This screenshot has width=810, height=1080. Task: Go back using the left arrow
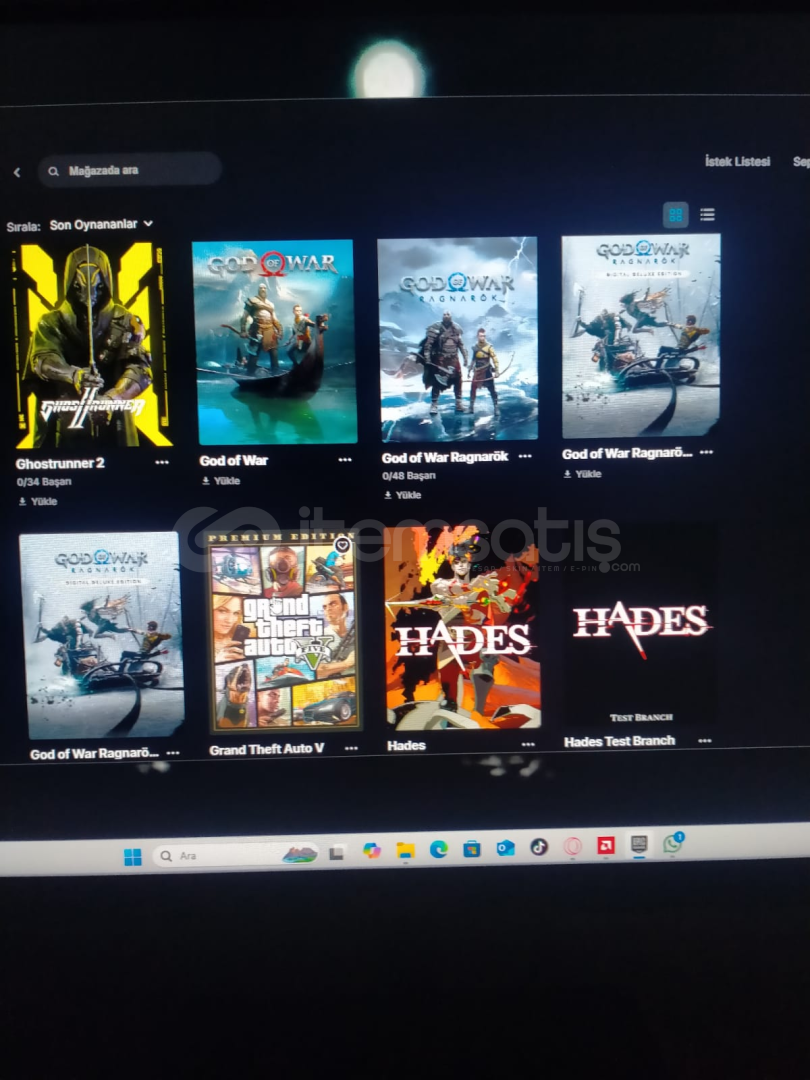tap(17, 172)
